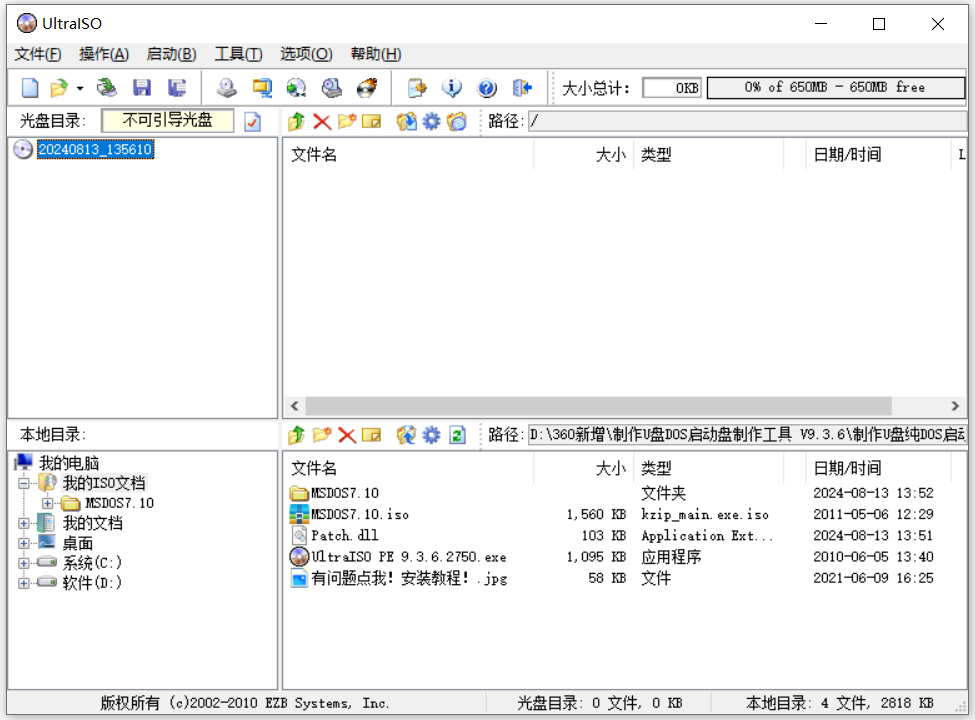Click the 大小总计 0KB size field

coord(672,88)
